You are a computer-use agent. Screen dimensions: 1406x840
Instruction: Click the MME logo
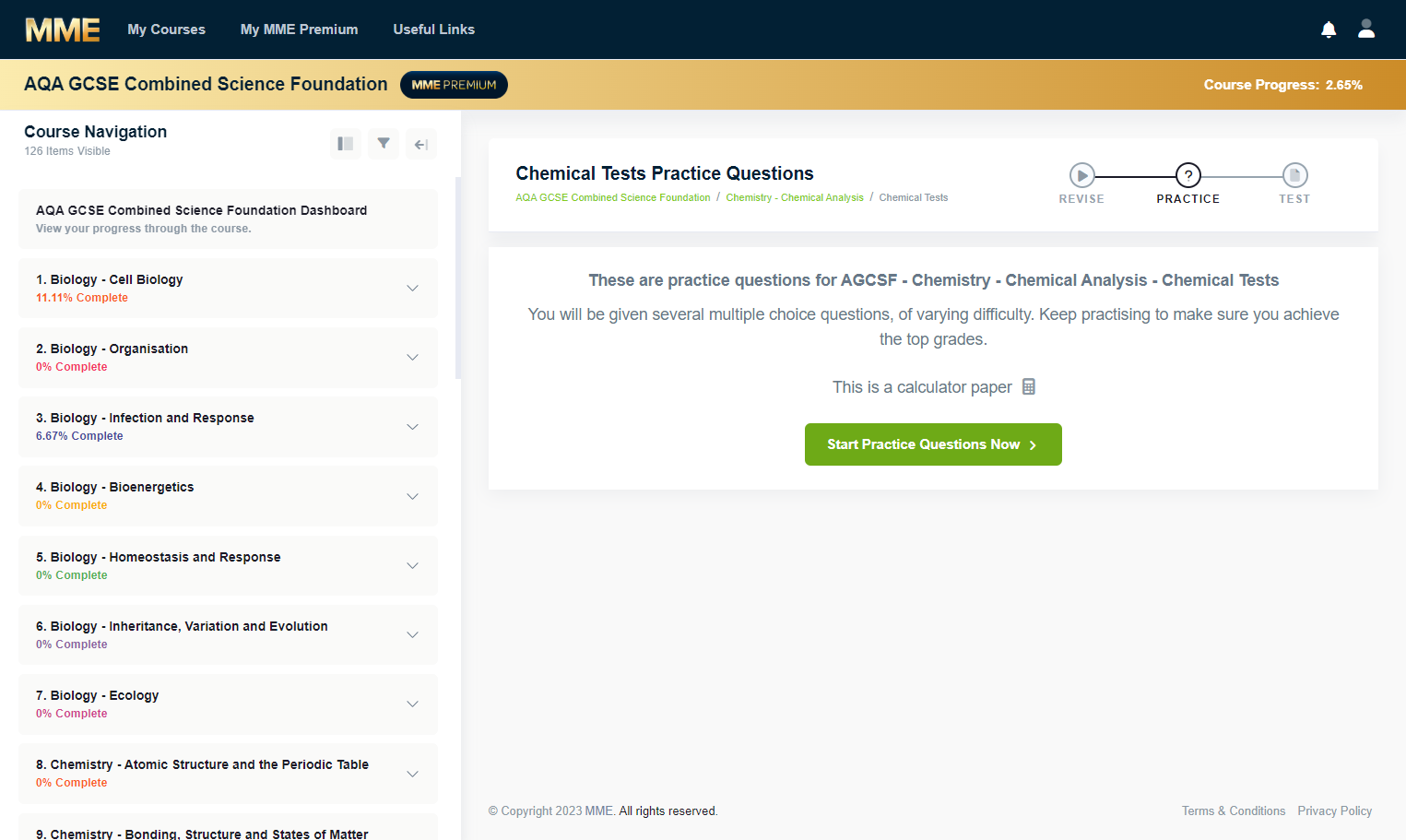click(x=63, y=30)
